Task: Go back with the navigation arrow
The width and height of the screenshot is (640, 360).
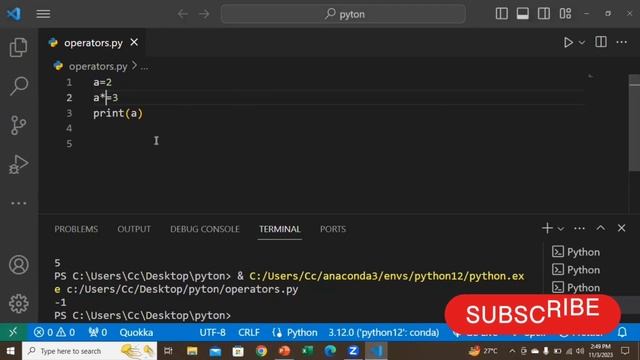Action: 182,14
